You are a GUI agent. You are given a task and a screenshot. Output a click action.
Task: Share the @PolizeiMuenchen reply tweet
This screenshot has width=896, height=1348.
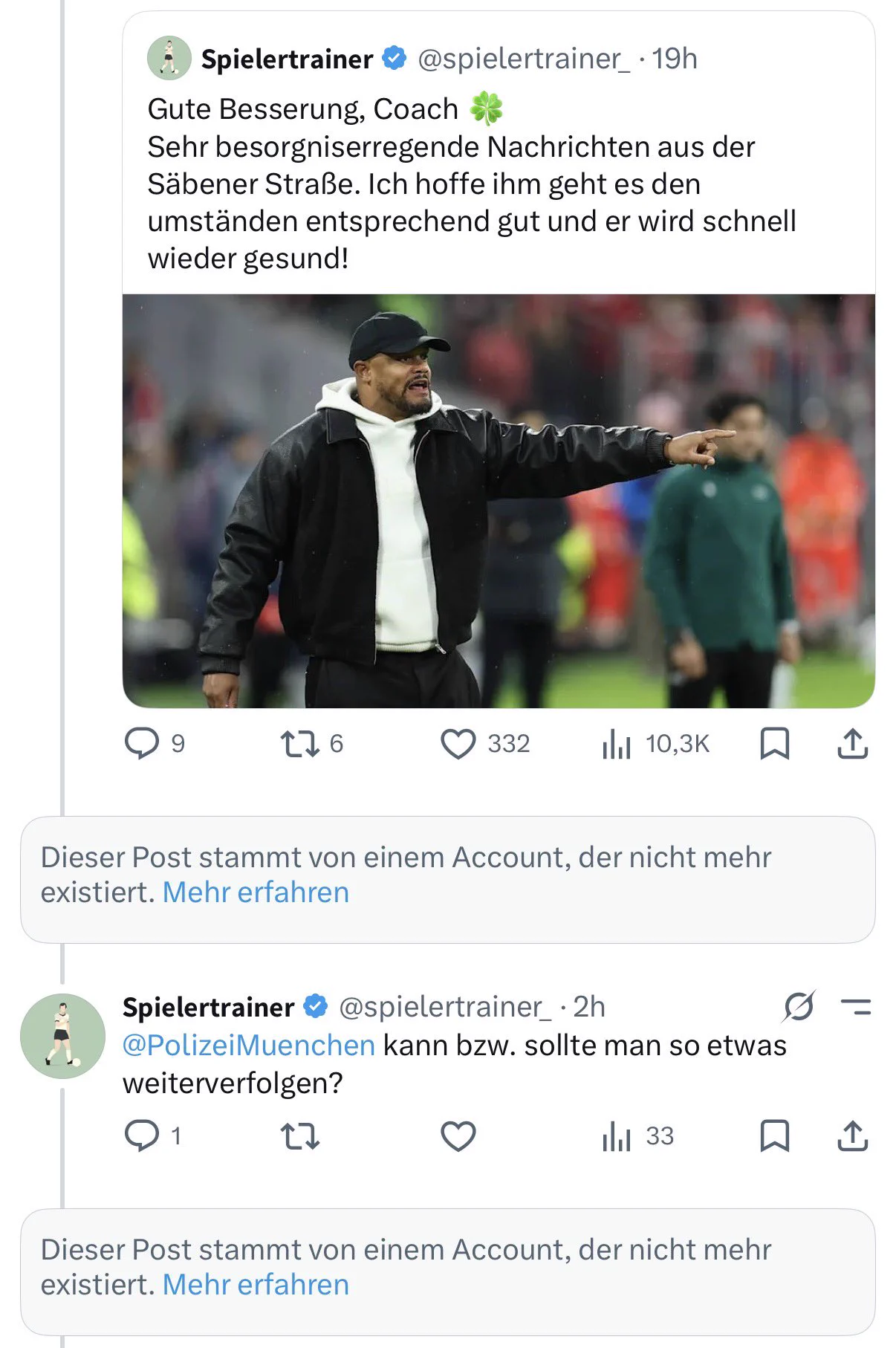852,1136
